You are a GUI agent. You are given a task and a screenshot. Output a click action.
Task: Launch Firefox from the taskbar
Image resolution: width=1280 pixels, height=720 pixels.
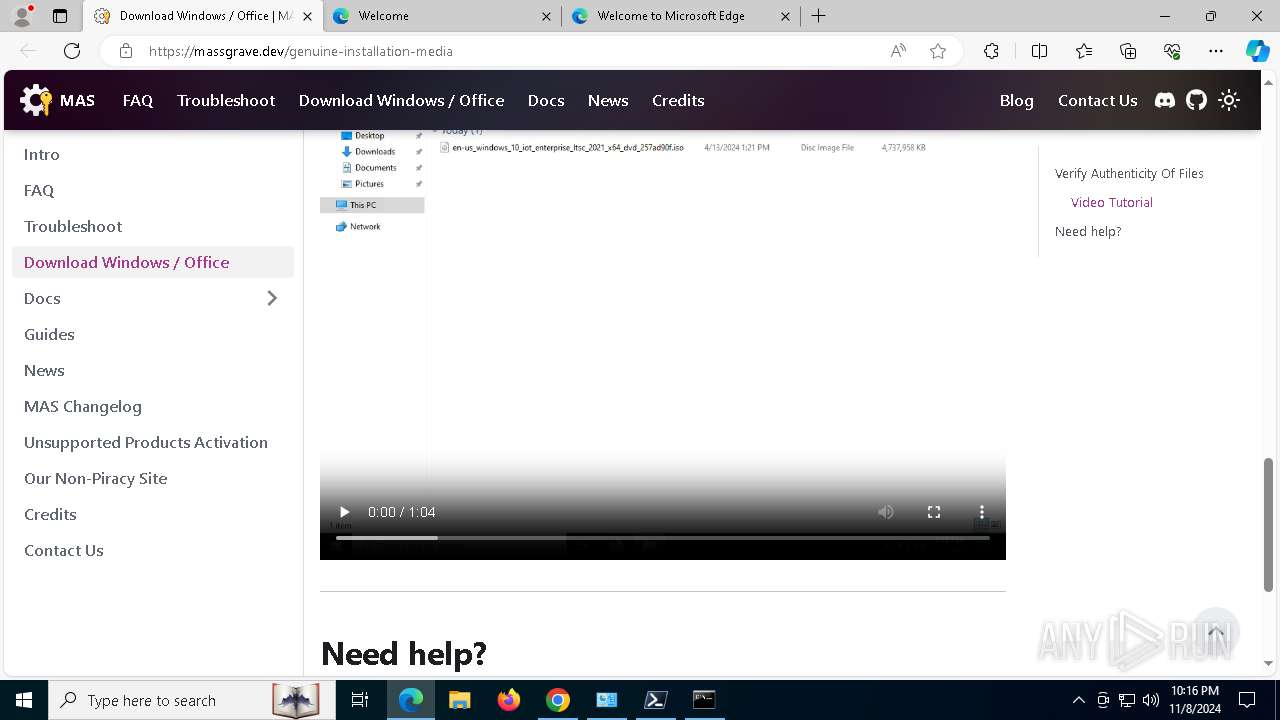click(x=509, y=700)
